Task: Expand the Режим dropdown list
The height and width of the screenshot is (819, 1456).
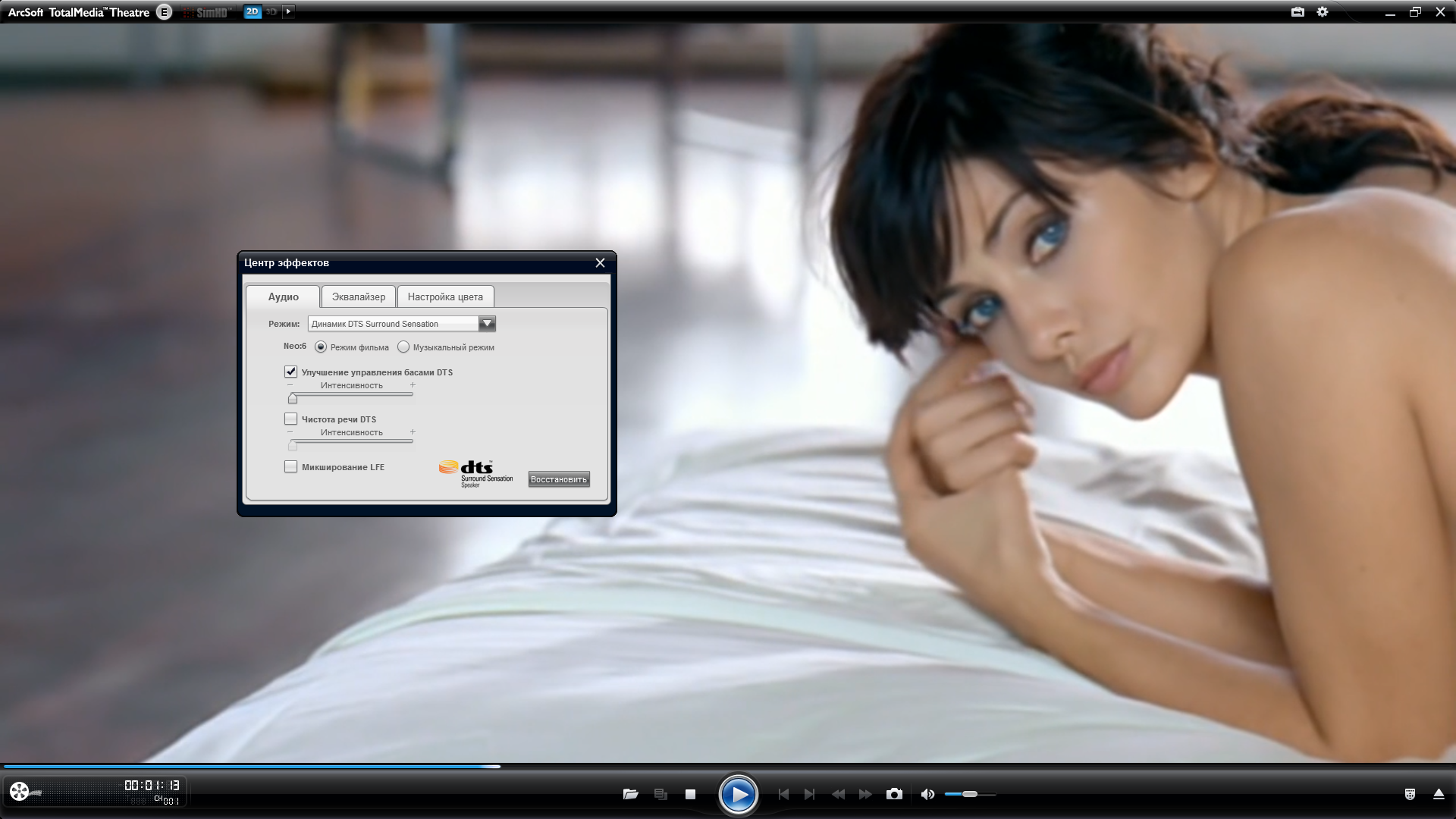Action: click(x=487, y=324)
